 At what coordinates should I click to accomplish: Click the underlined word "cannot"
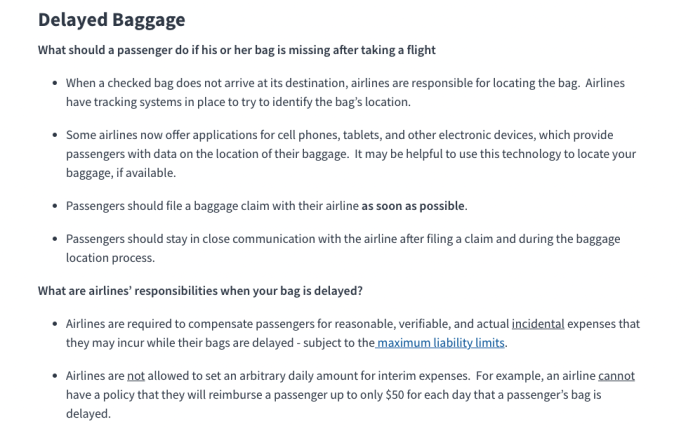pos(616,376)
